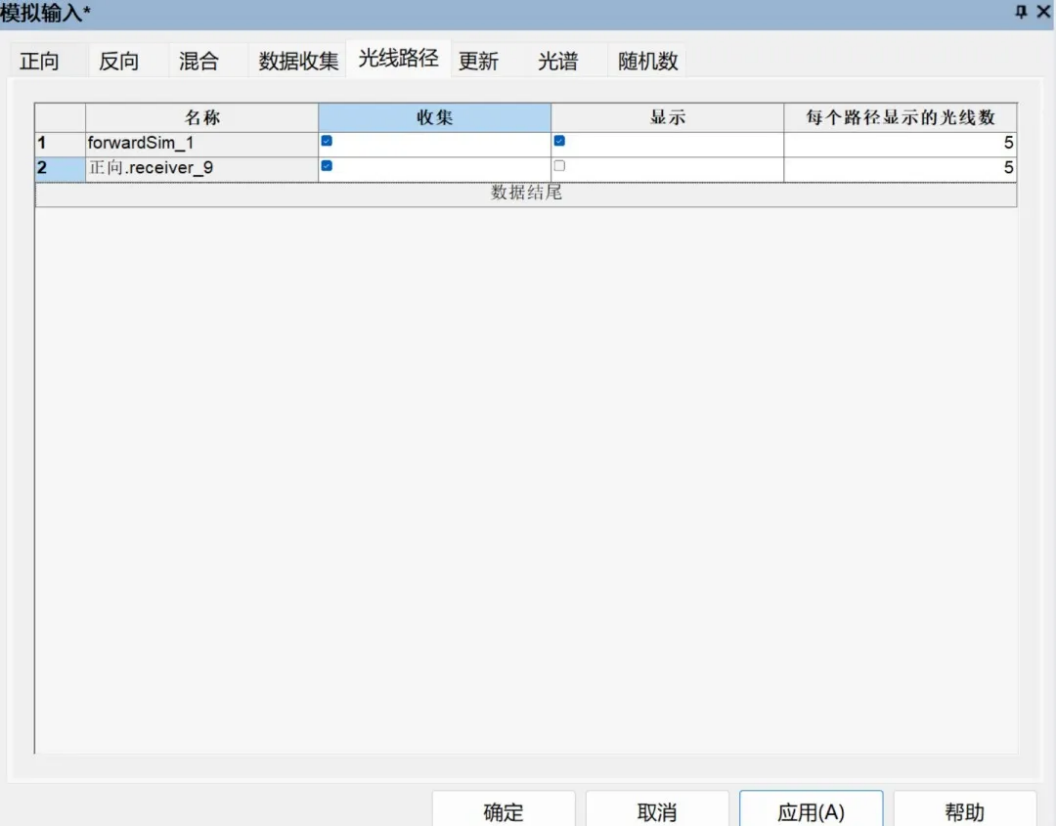Select the 随机数 tab
Screen dimensions: 1056x826
[648, 61]
